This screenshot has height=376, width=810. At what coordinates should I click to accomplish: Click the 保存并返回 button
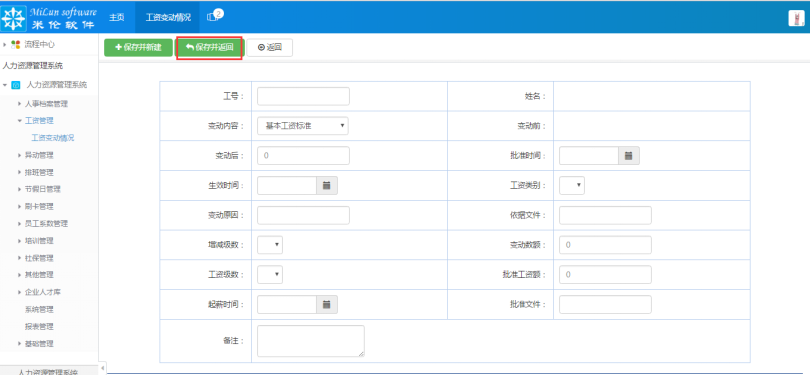tap(209, 48)
